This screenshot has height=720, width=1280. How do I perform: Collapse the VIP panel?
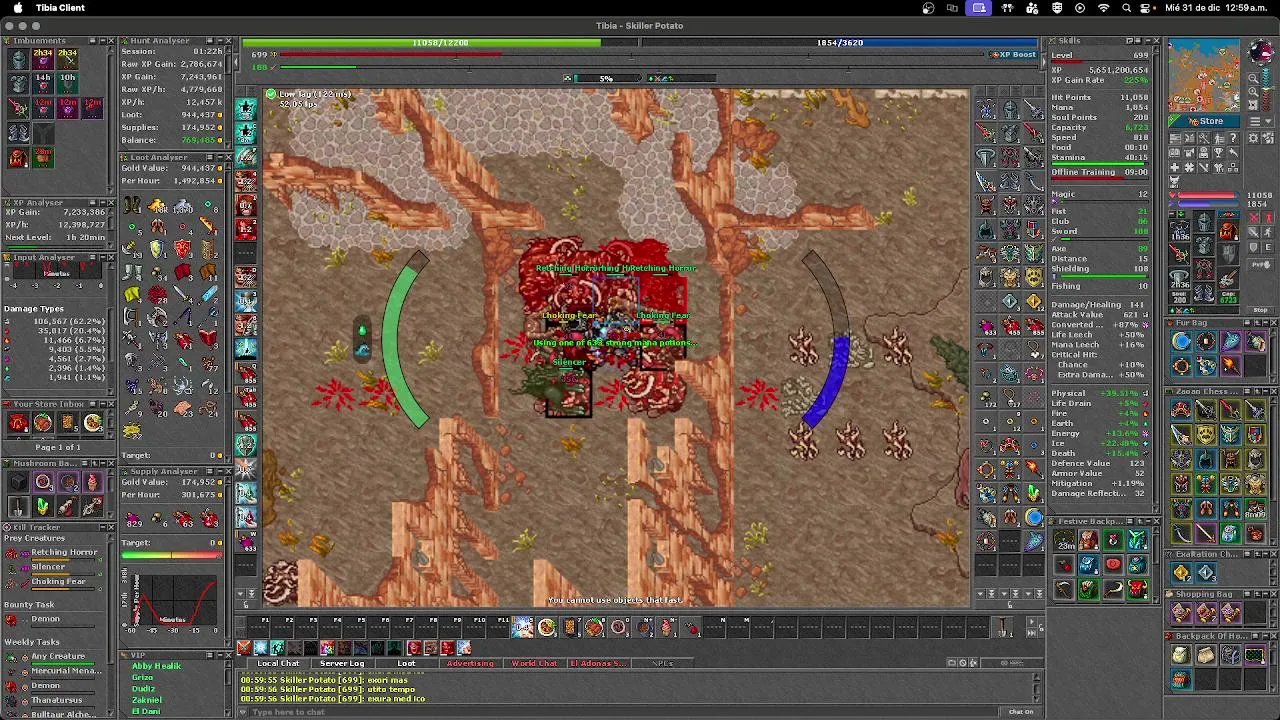point(218,655)
